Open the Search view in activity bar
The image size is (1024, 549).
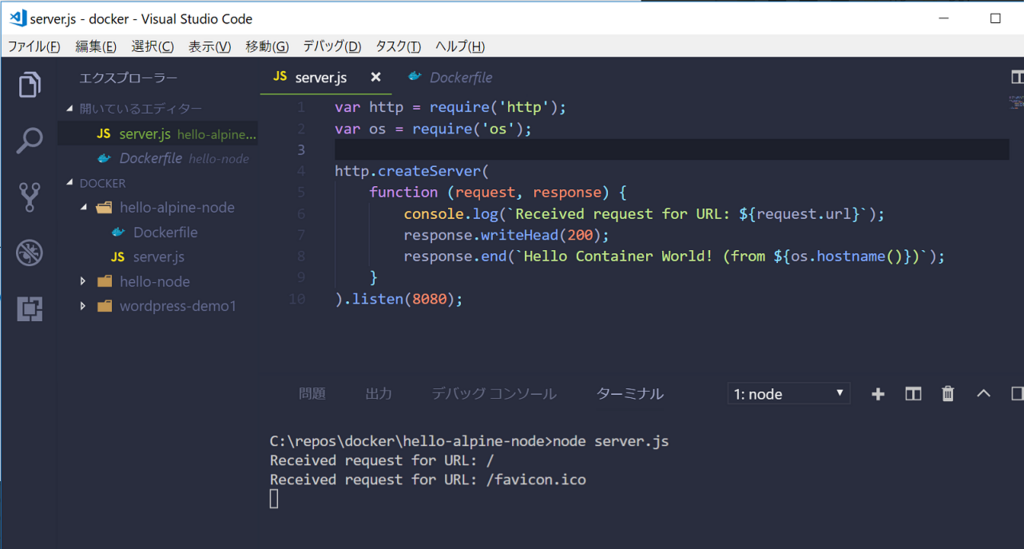point(29,140)
